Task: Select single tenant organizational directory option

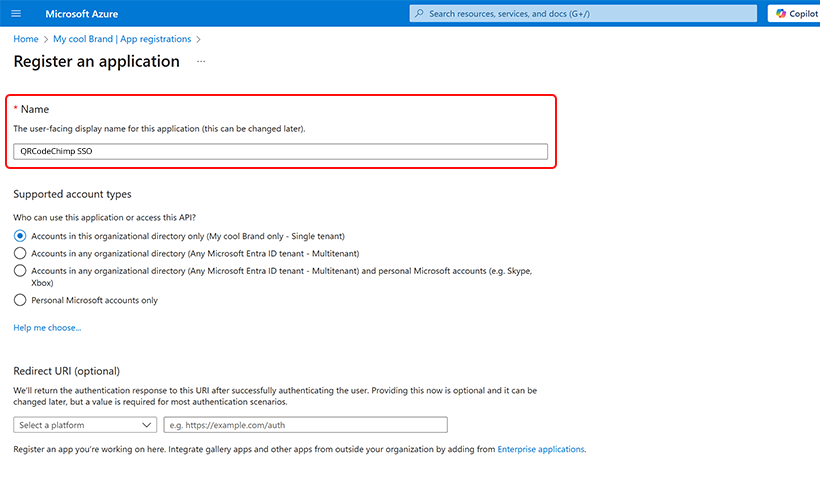Action: click(20, 236)
